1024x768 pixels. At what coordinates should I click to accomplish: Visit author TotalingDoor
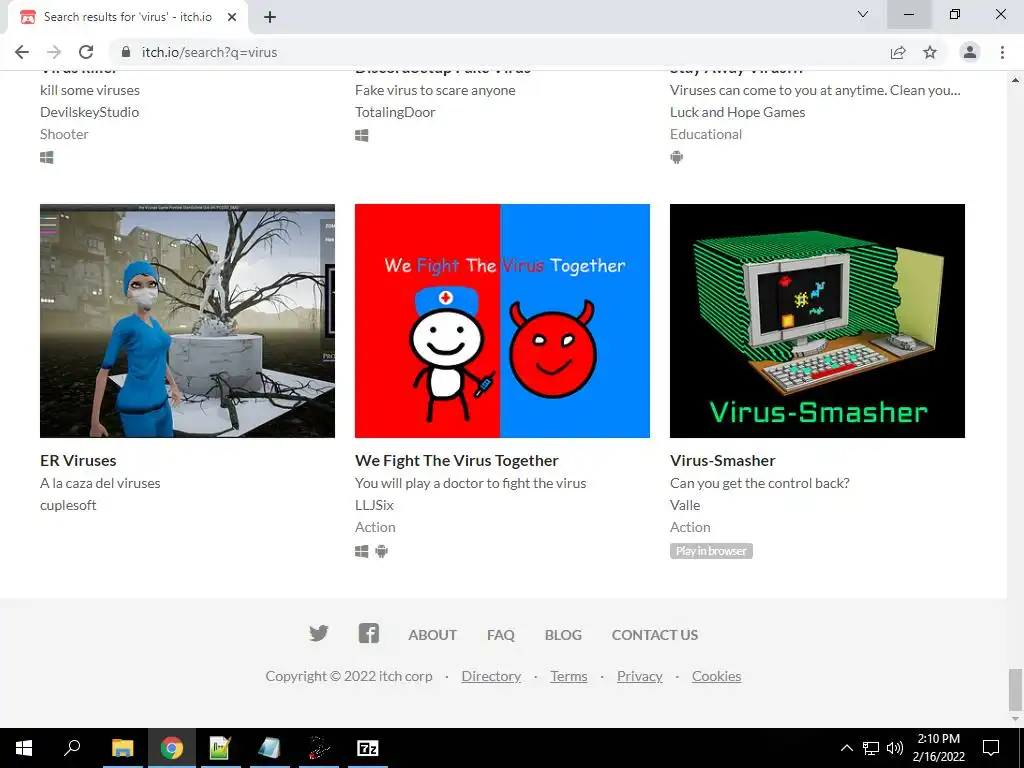pyautogui.click(x=395, y=112)
